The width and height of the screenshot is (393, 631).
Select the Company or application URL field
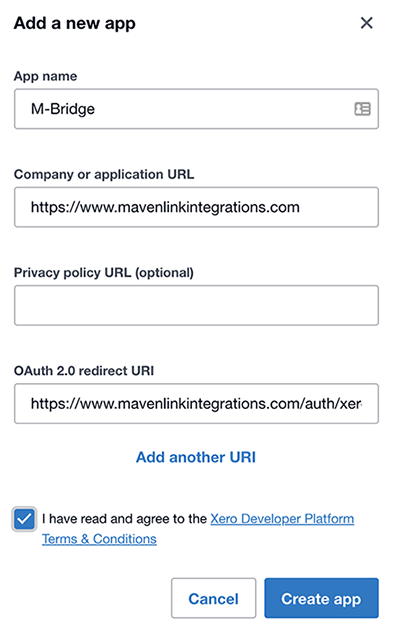196,207
